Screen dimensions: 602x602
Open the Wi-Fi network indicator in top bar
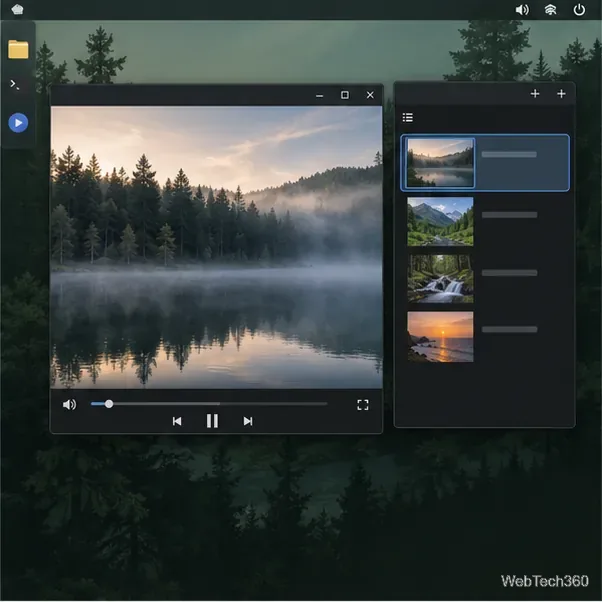[x=551, y=10]
